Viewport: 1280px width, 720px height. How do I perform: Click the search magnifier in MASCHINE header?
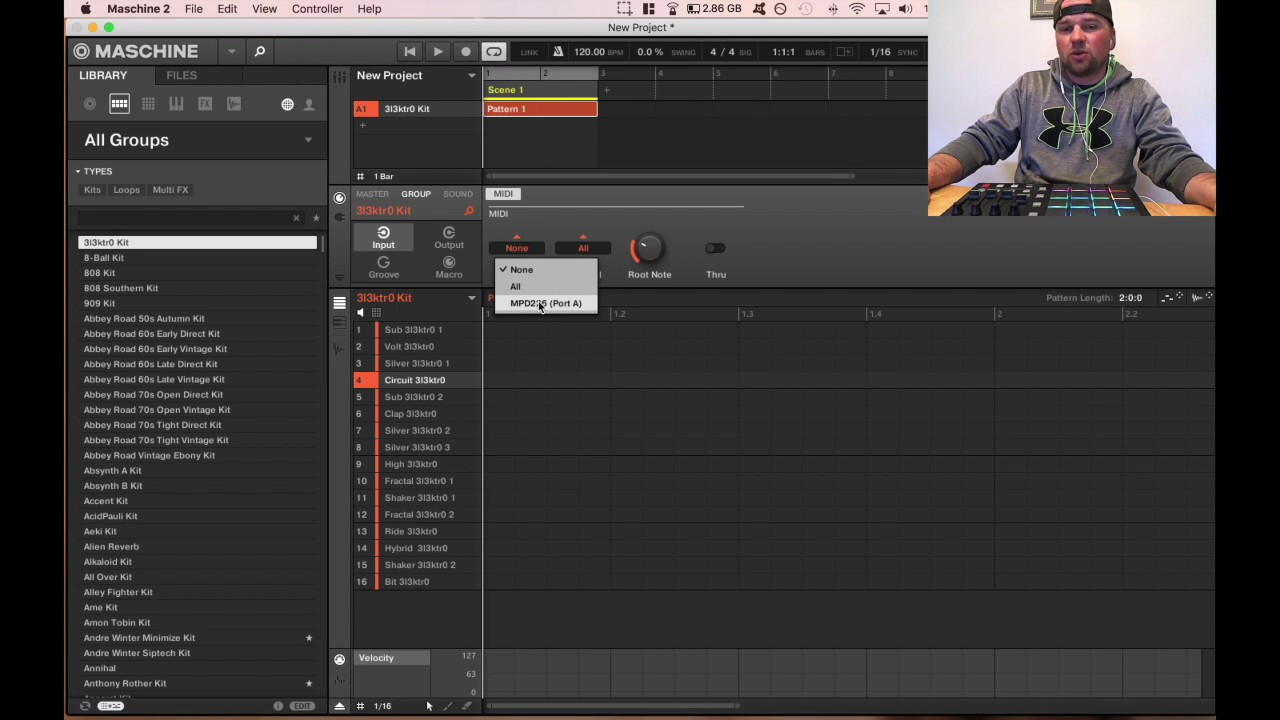260,51
